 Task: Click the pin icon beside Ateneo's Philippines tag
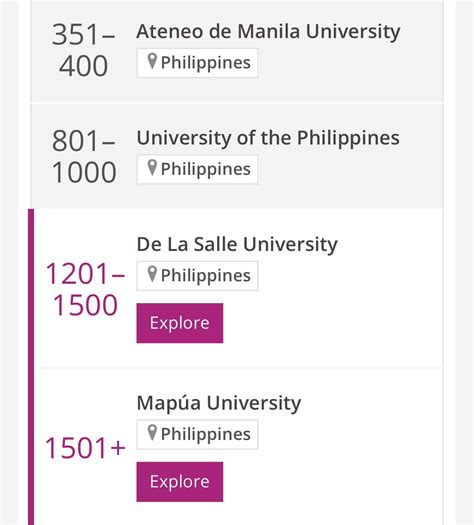[152, 61]
